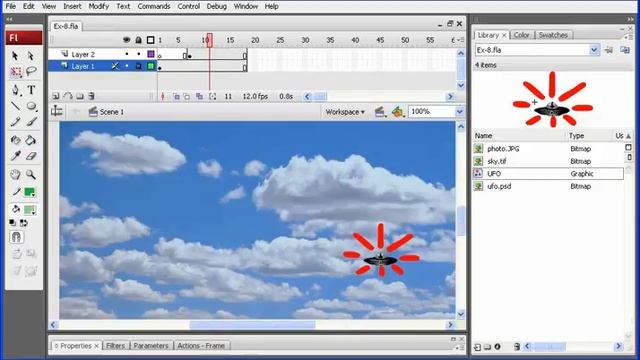Image resolution: width=640 pixels, height=360 pixels.
Task: Pick the Eyedropper tool
Action: click(x=16, y=156)
